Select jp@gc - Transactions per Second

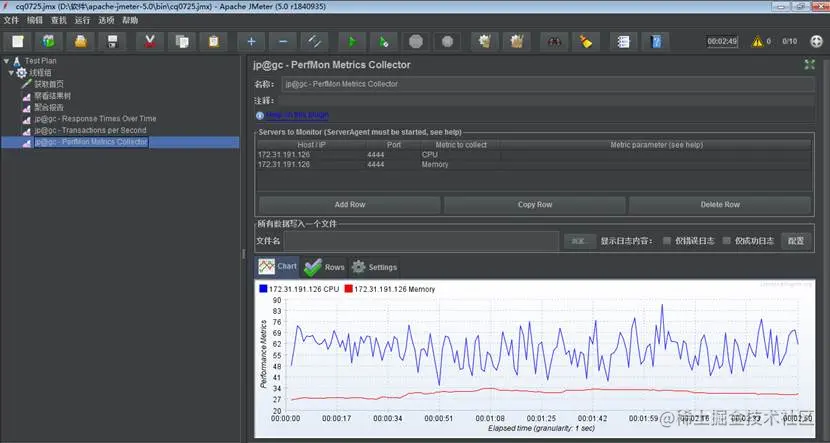(91, 130)
